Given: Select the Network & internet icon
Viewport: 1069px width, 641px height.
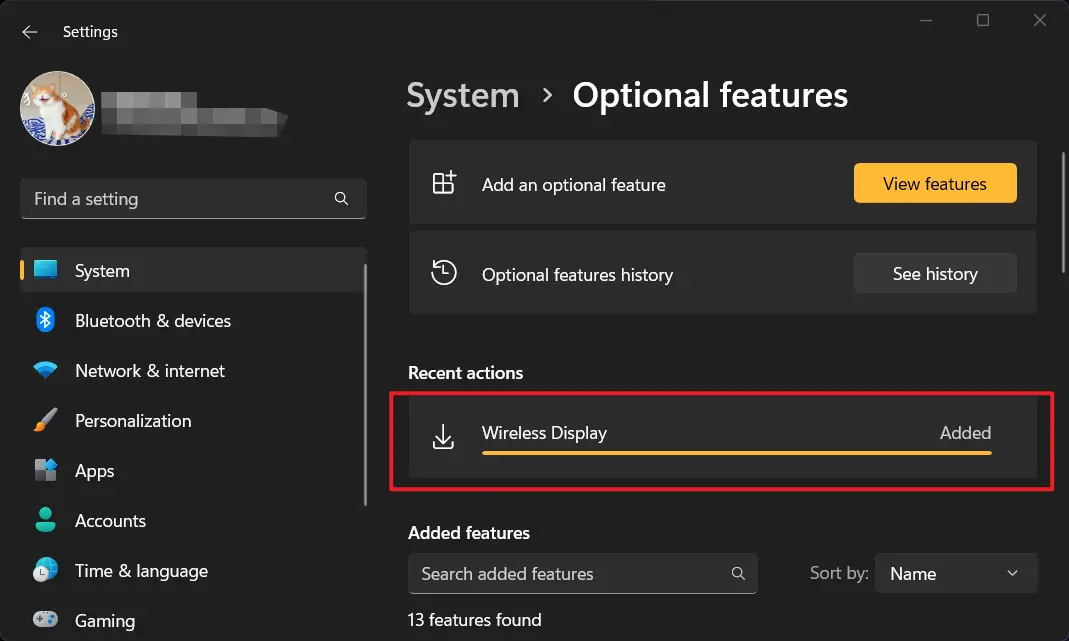Looking at the screenshot, I should [x=44, y=370].
